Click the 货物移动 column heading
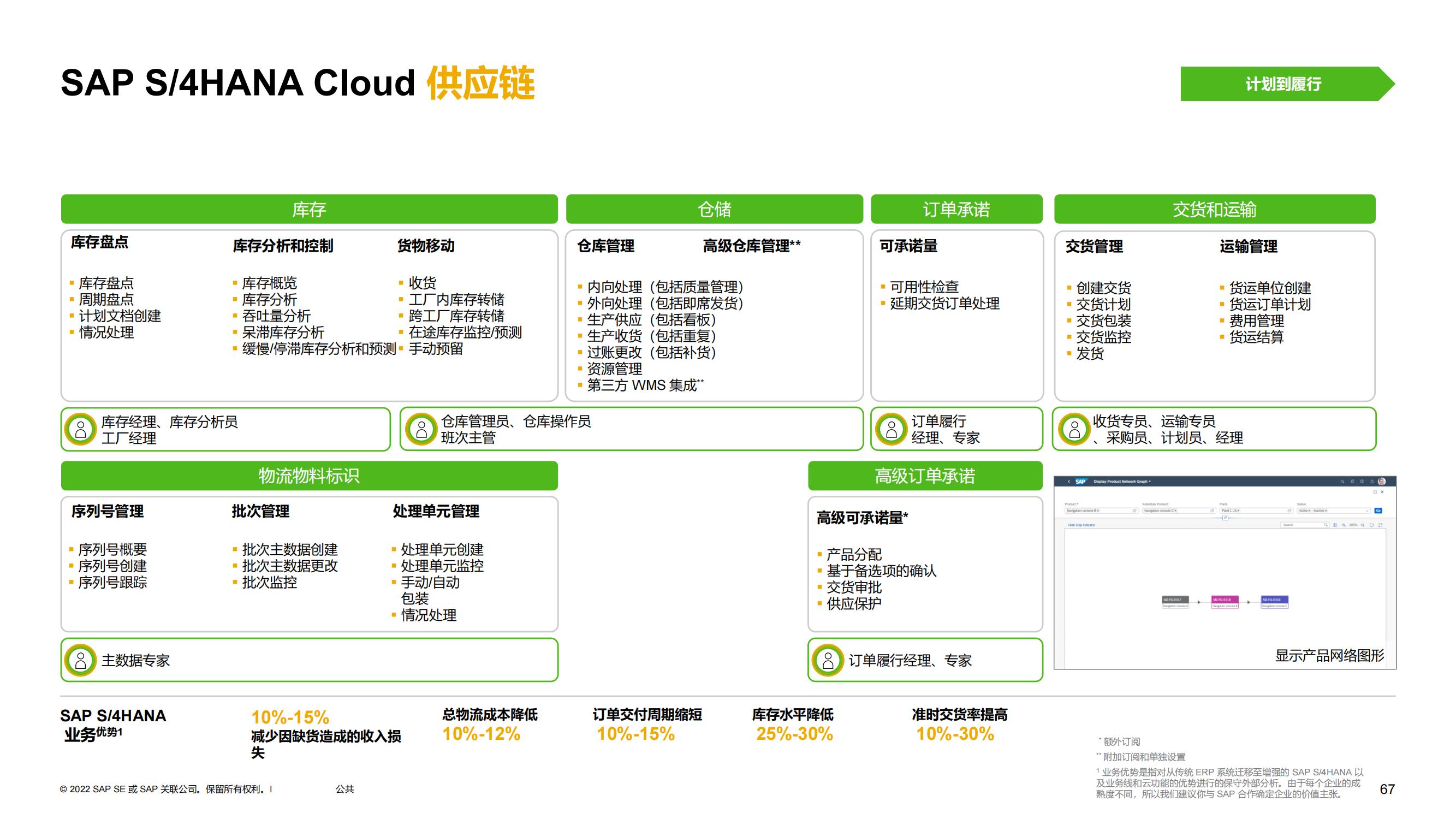This screenshot has height=819, width=1456. (426, 246)
